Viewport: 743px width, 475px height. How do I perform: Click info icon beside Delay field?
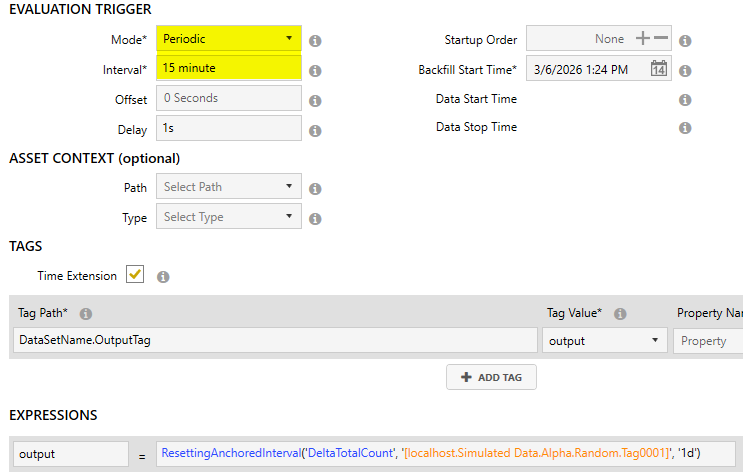pos(315,130)
